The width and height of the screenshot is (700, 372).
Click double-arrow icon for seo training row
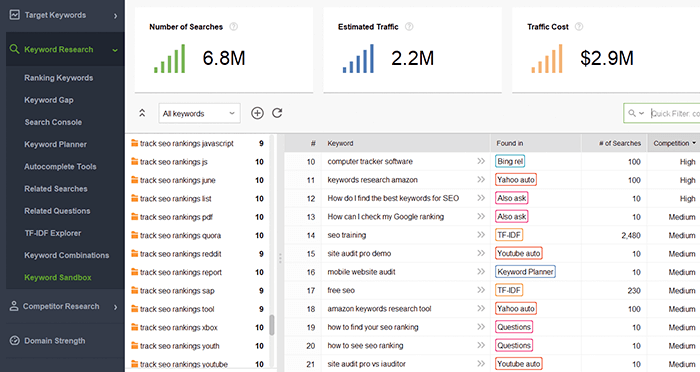click(481, 235)
